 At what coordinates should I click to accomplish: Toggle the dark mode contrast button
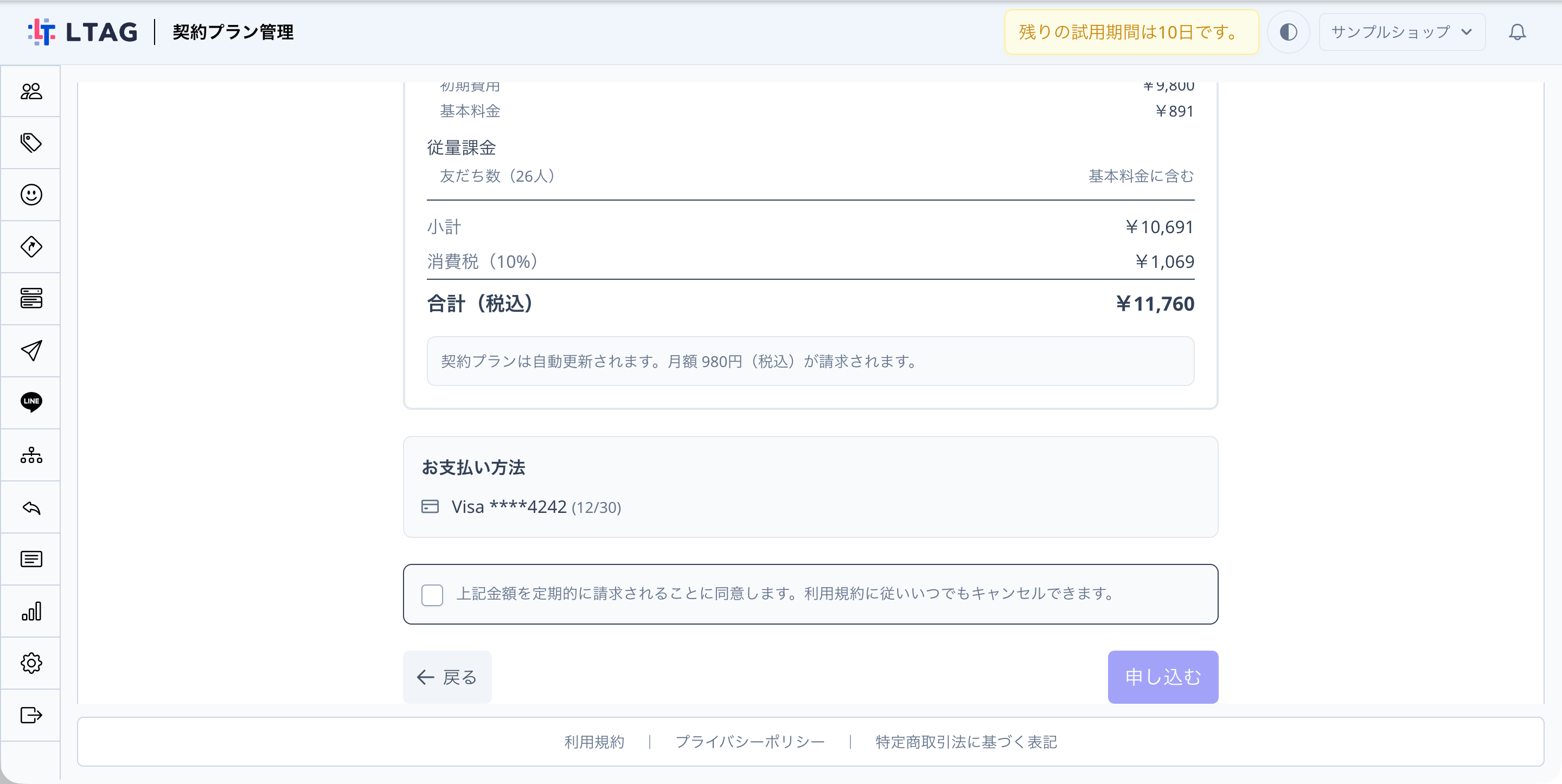[x=1289, y=31]
